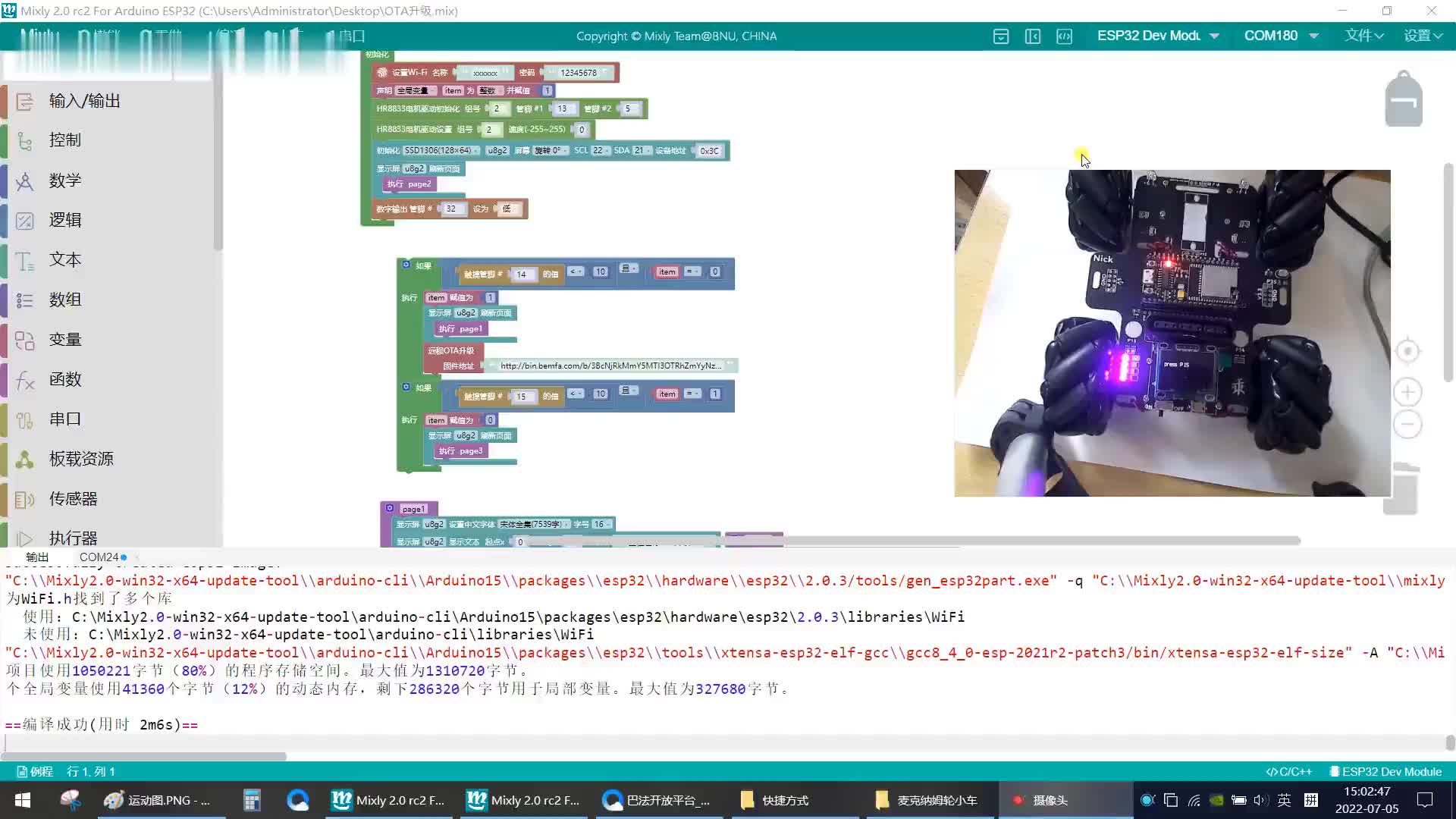Click the 执行 page2 block
The width and height of the screenshot is (1456, 819).
tap(409, 184)
